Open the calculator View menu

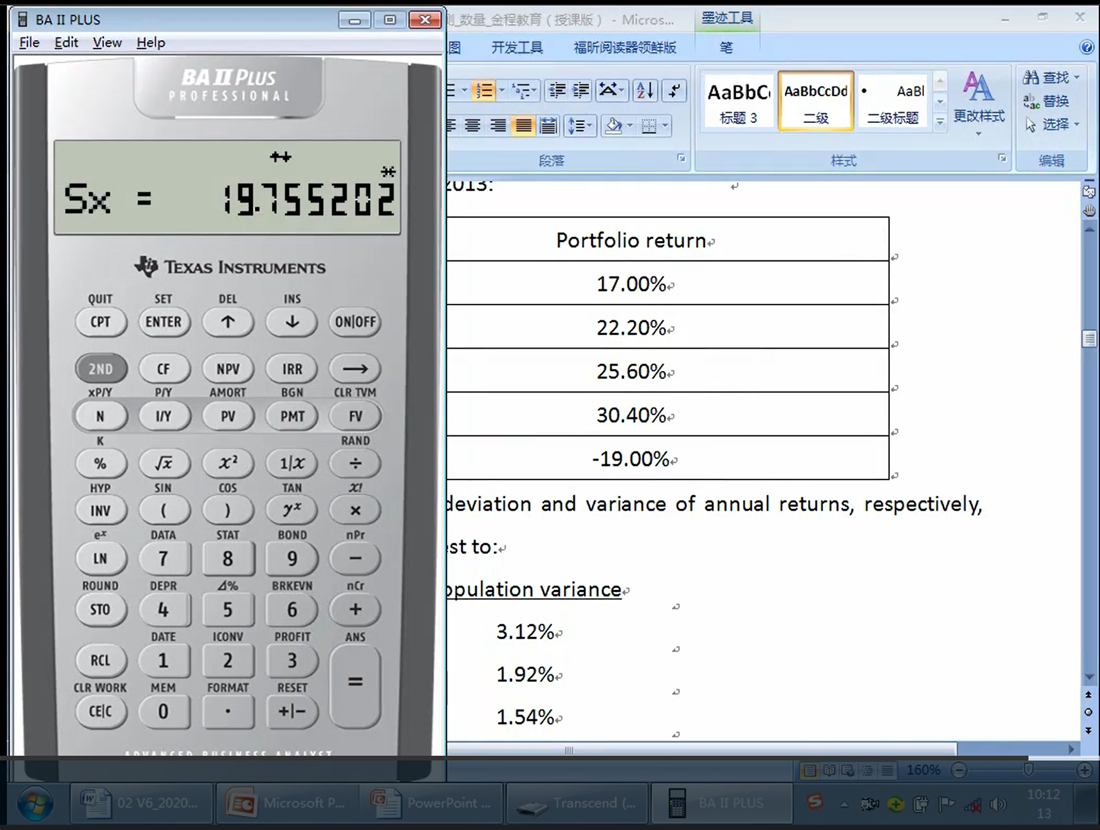(107, 43)
